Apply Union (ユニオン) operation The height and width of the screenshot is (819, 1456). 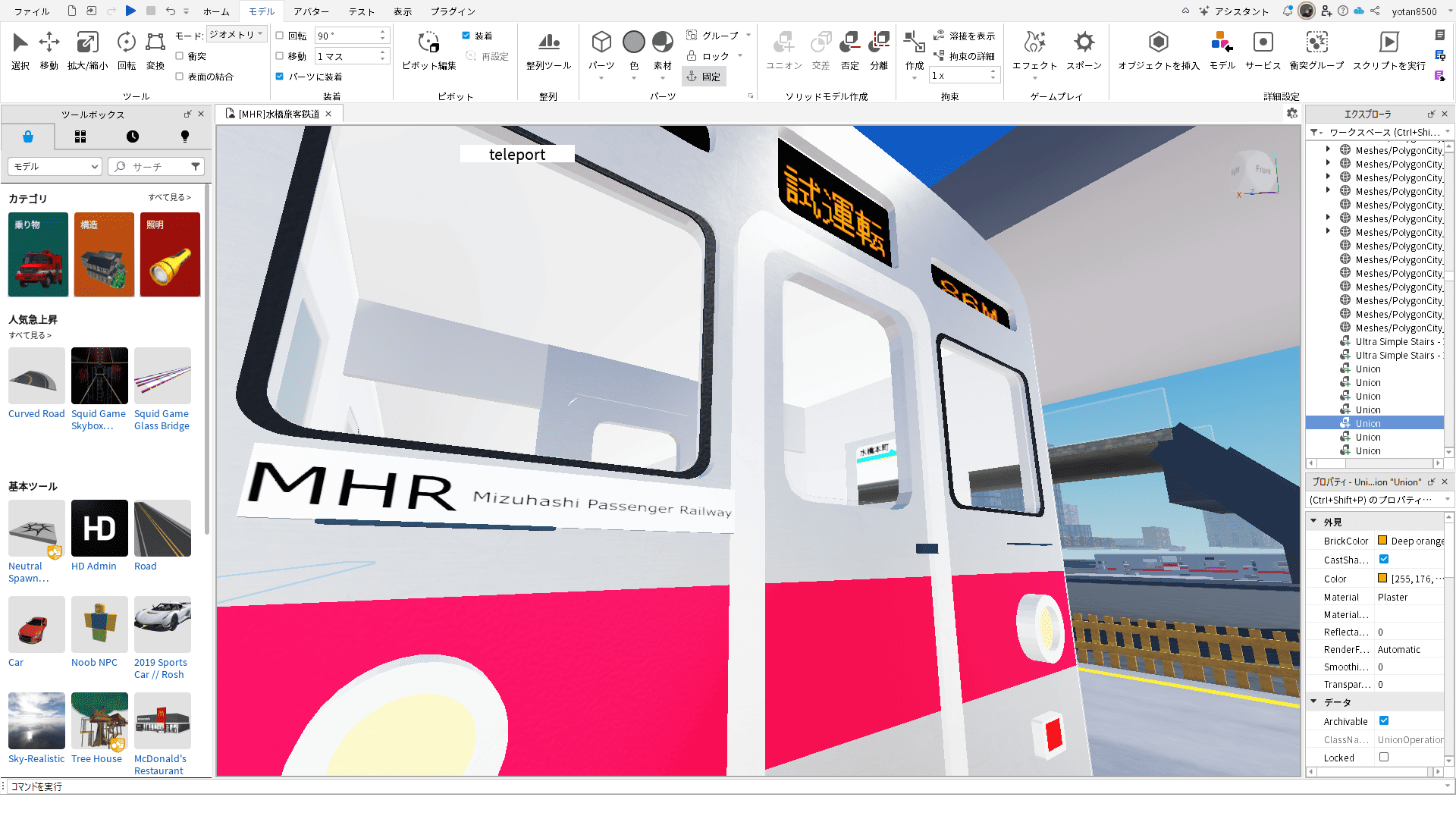784,50
